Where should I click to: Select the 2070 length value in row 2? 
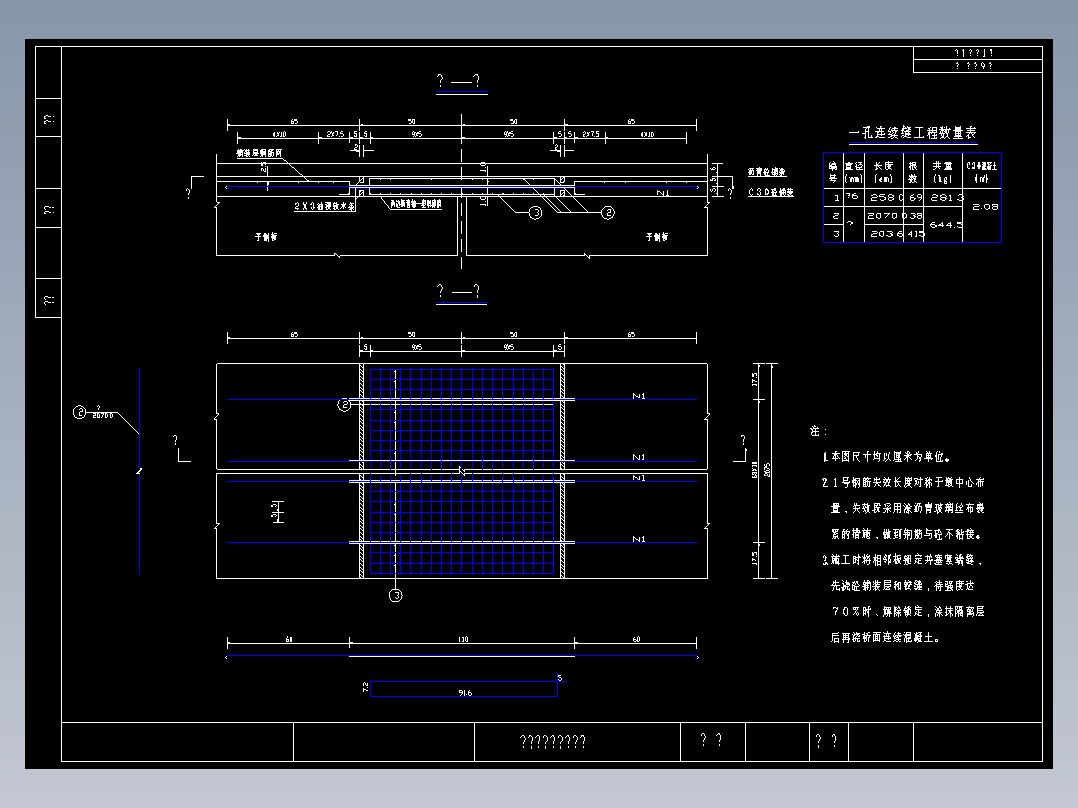(883, 215)
